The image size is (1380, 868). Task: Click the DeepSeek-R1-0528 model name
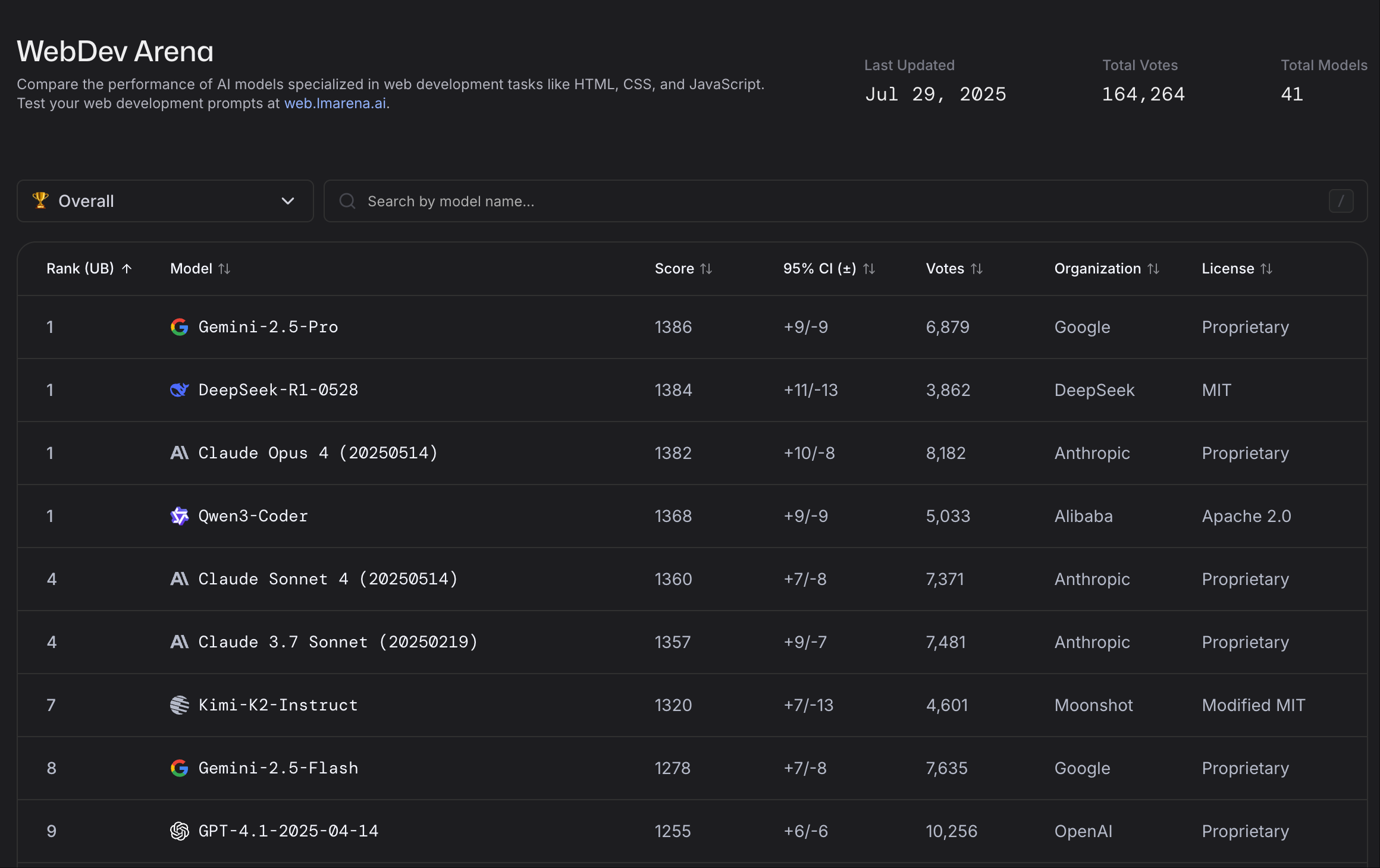tap(278, 390)
